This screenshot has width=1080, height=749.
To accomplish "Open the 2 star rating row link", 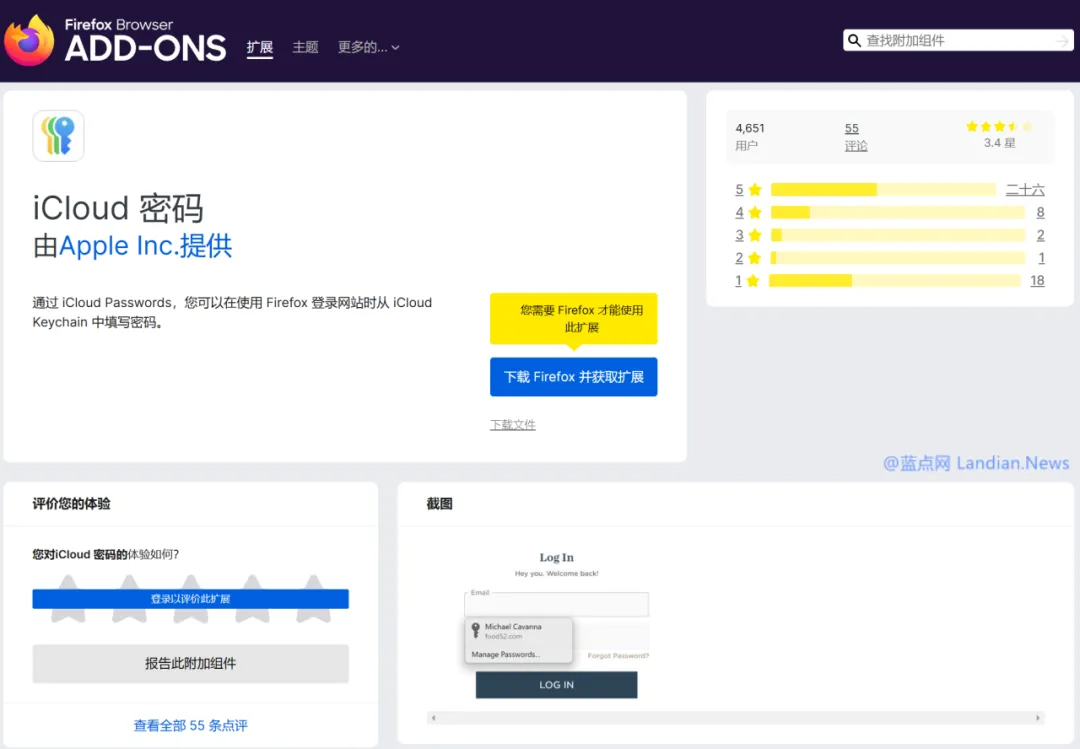I will 889,258.
